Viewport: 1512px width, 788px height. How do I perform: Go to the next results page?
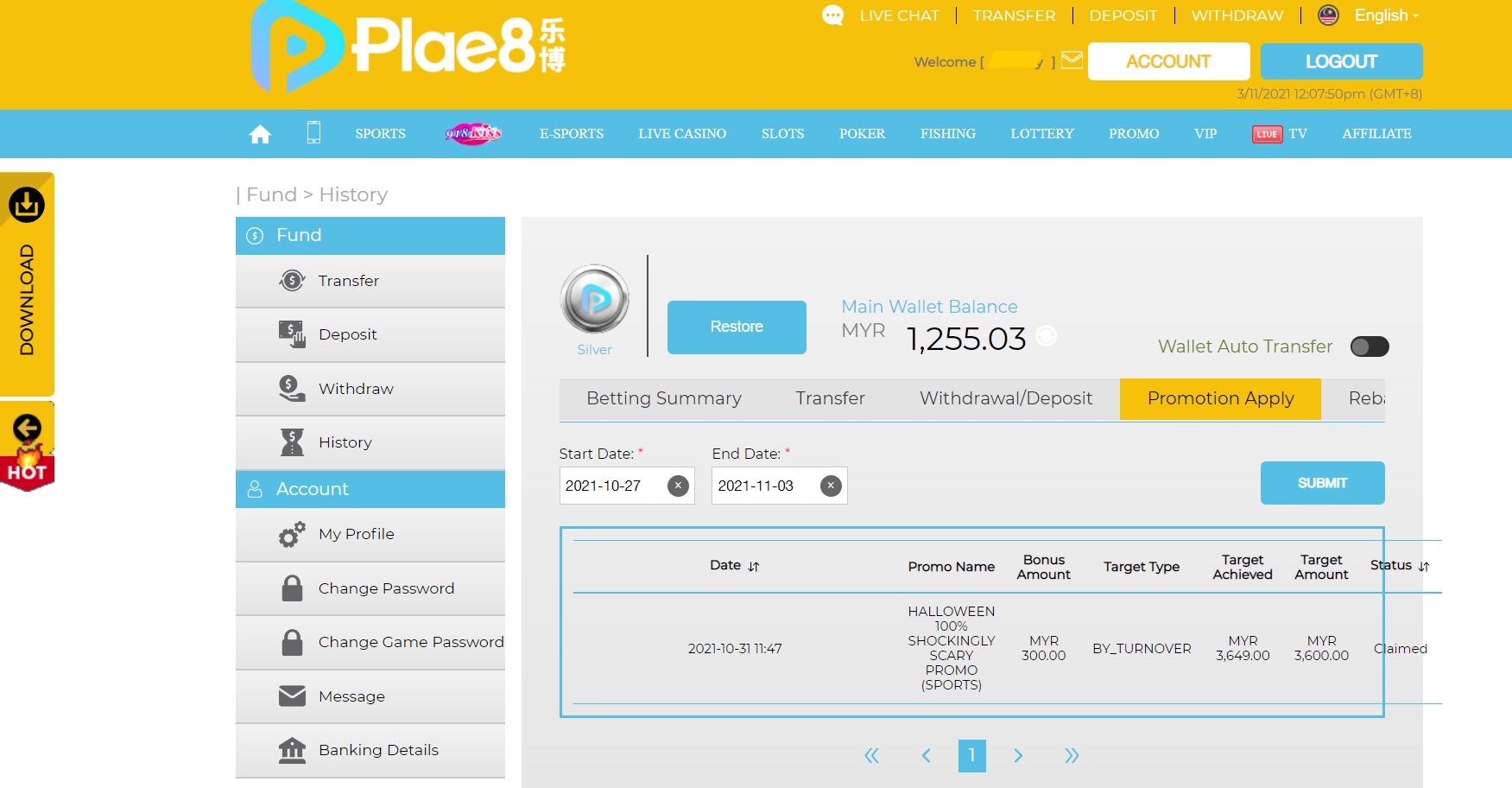point(1018,756)
